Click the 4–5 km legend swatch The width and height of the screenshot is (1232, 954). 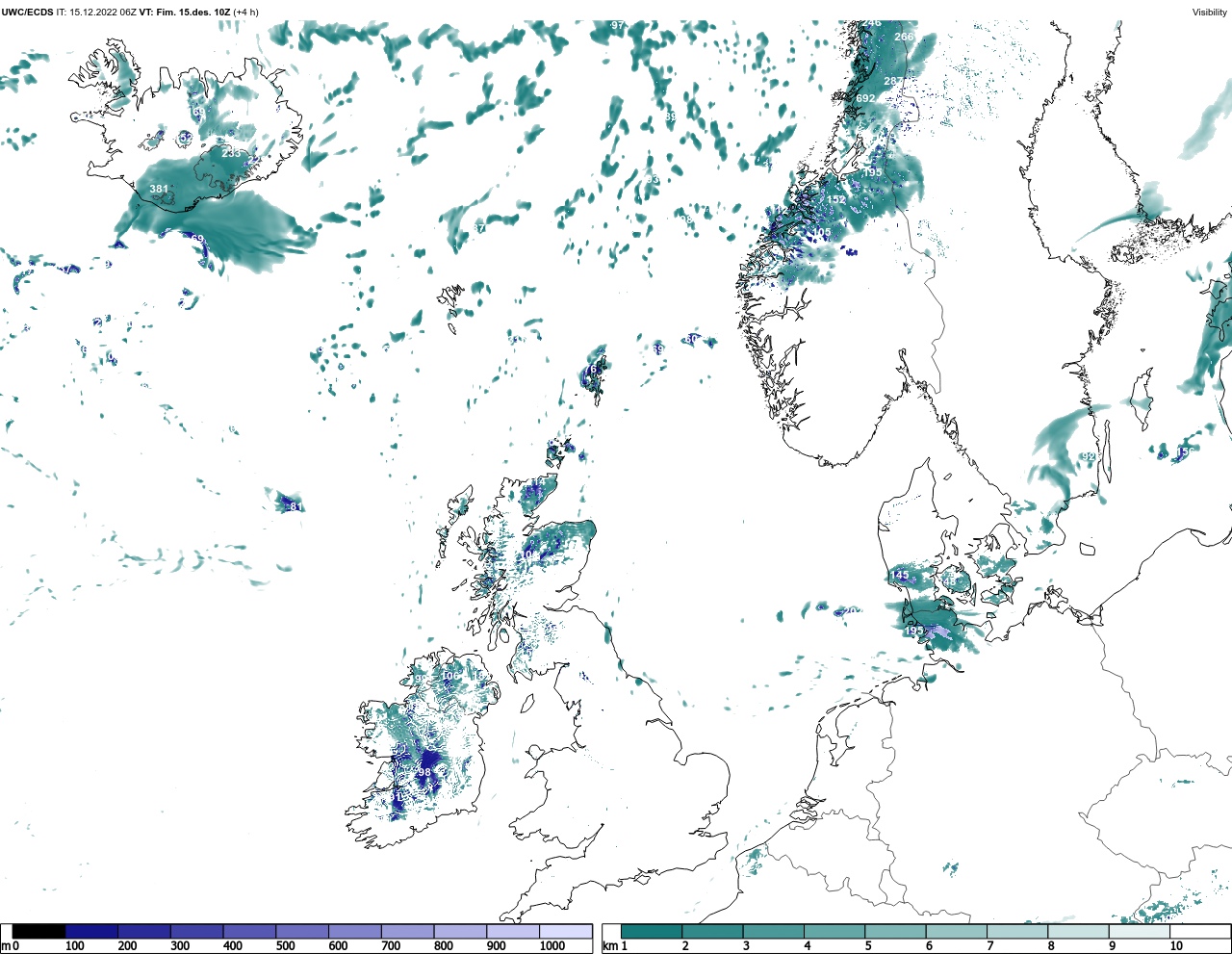click(834, 931)
